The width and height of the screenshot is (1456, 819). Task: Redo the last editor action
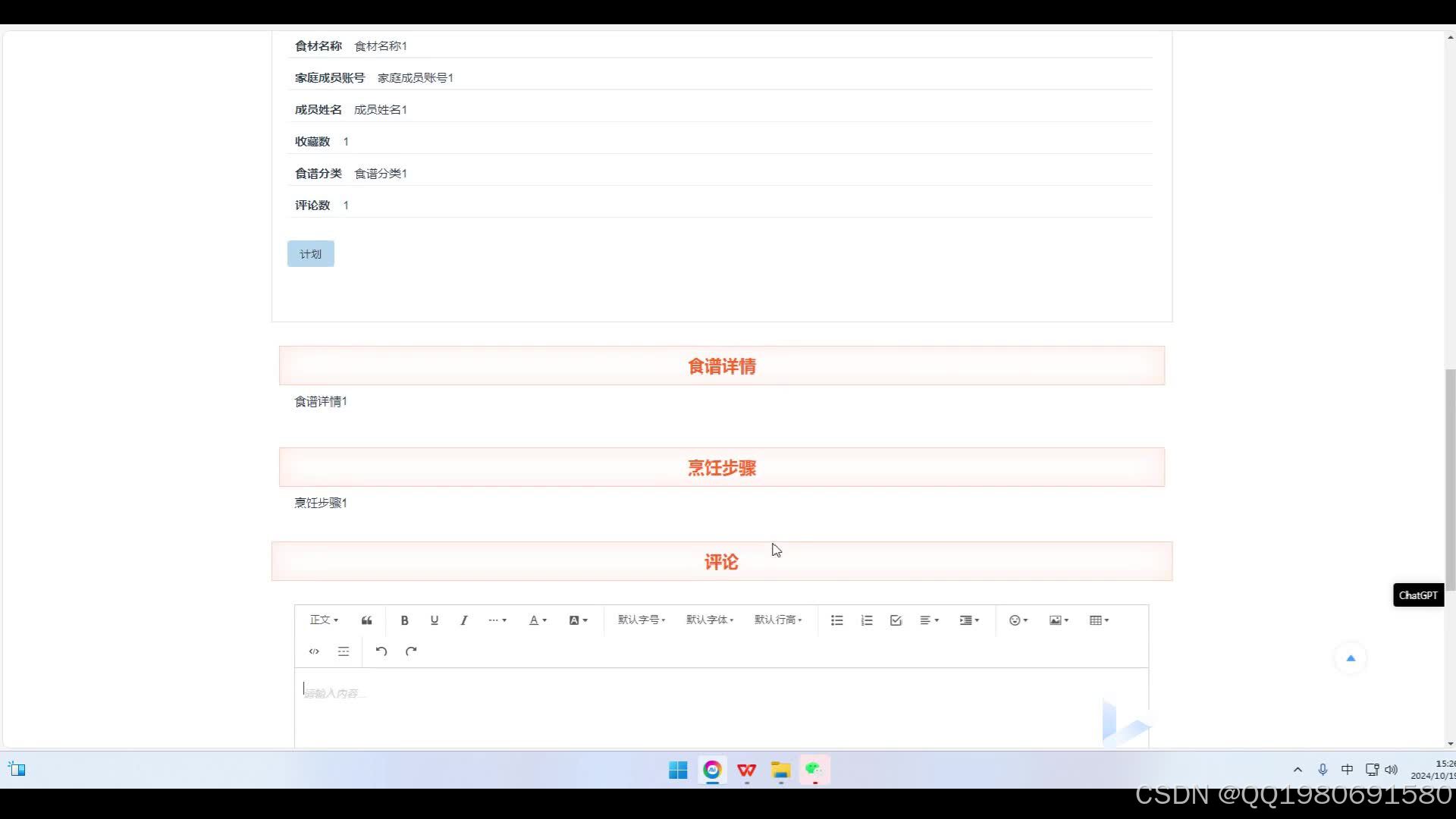[x=411, y=651]
